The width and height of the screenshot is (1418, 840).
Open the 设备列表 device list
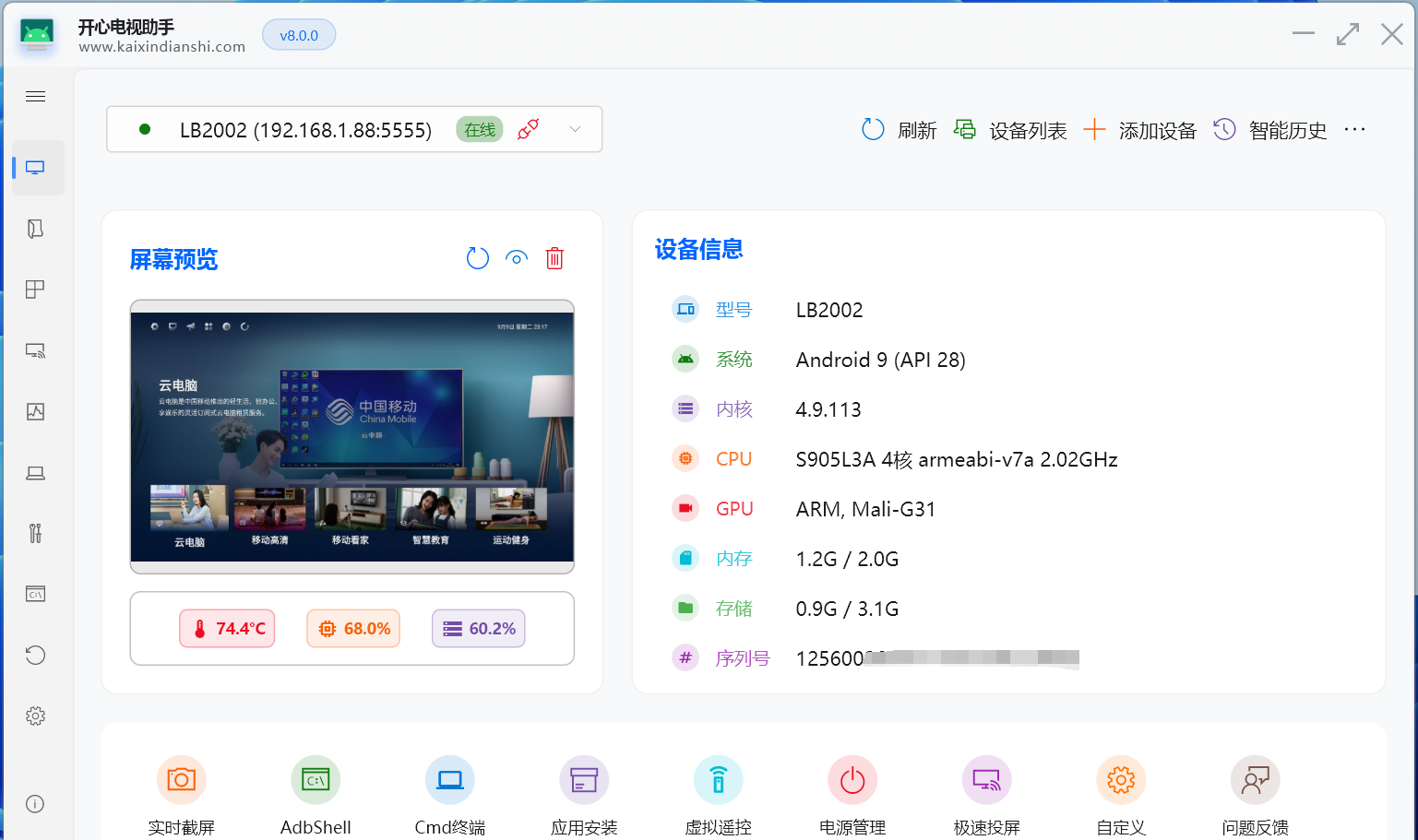[1010, 130]
